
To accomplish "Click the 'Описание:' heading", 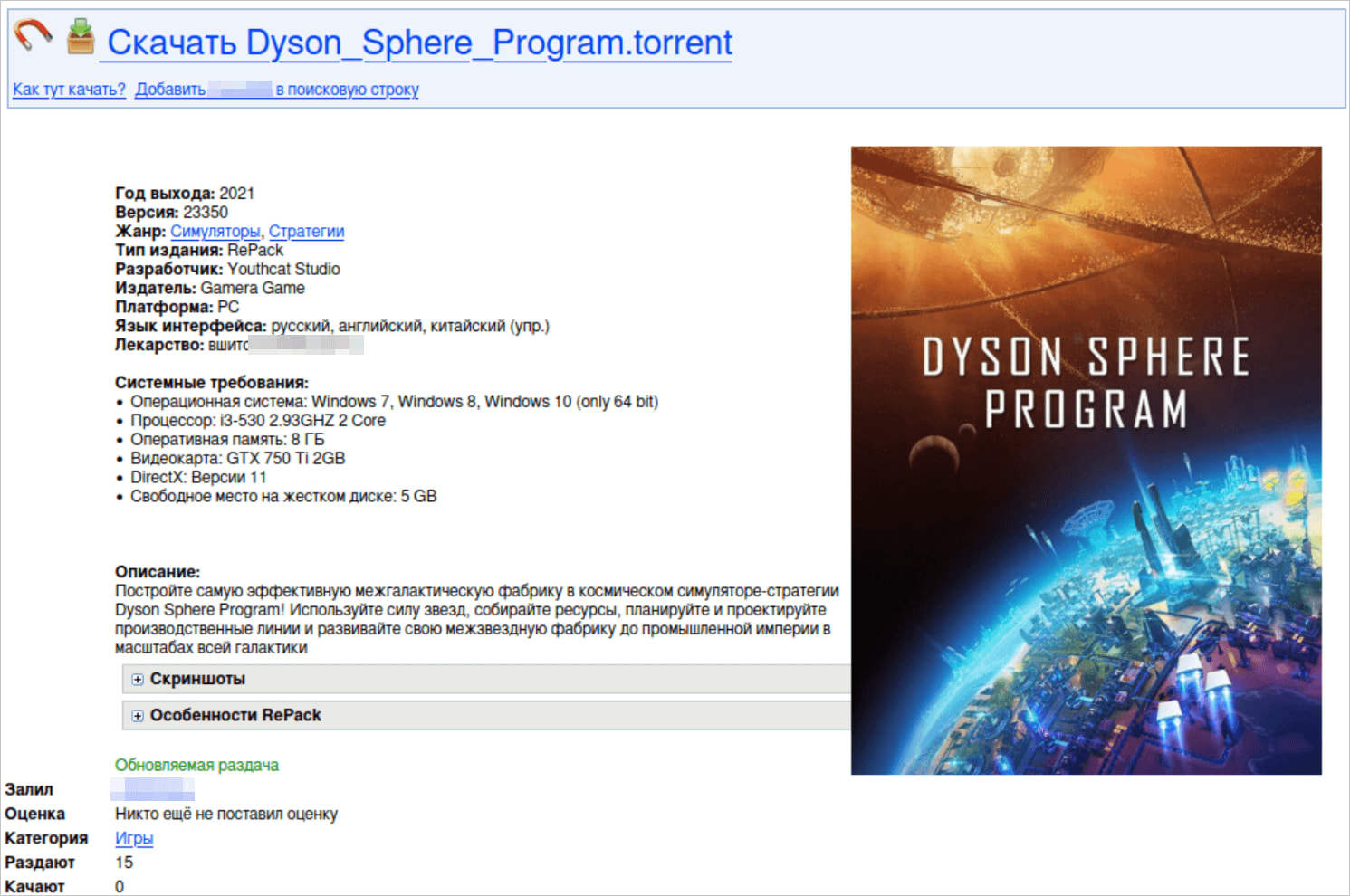I will (158, 572).
